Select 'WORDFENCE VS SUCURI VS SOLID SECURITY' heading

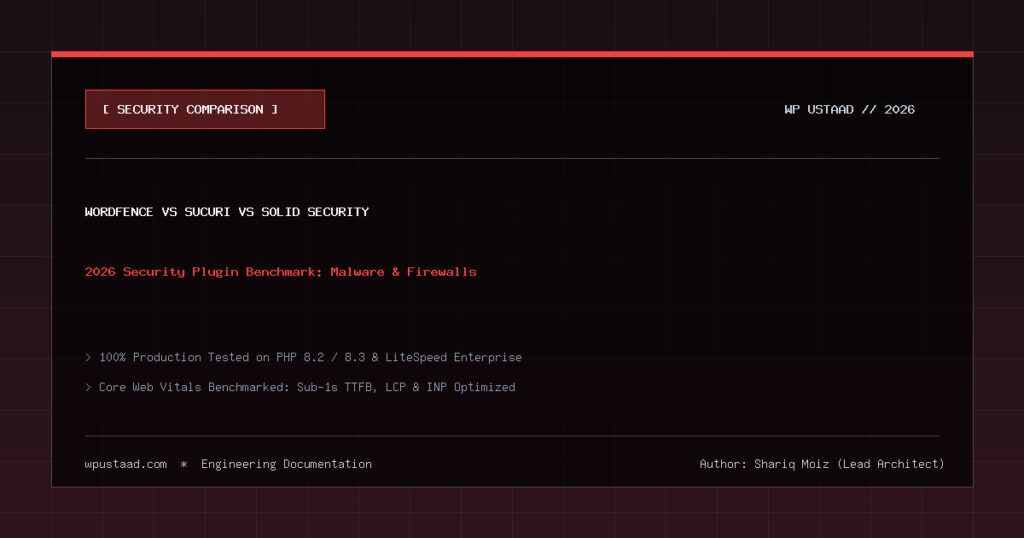coord(227,212)
